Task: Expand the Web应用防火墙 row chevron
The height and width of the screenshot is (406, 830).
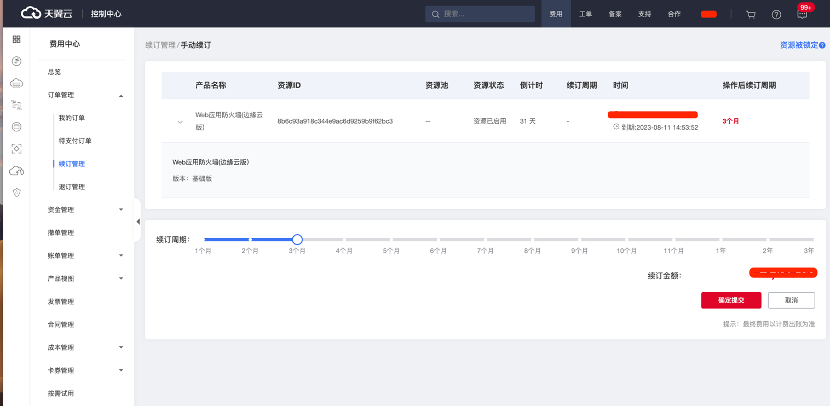Action: point(180,122)
